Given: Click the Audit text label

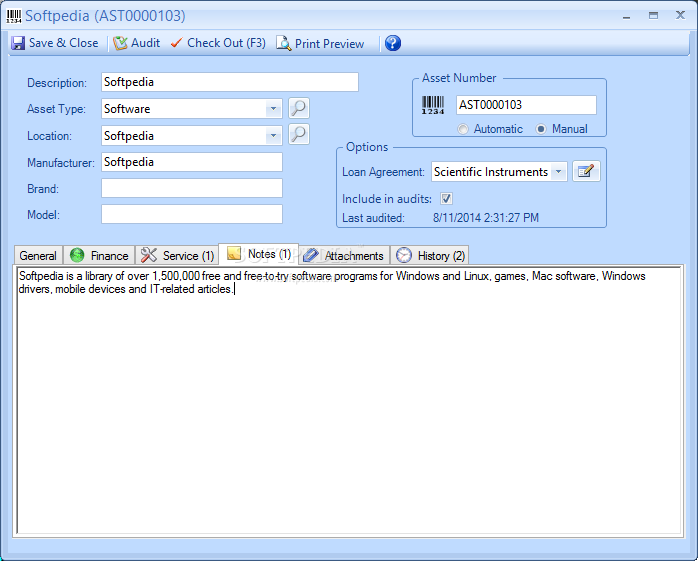Looking at the screenshot, I should (x=146, y=43).
